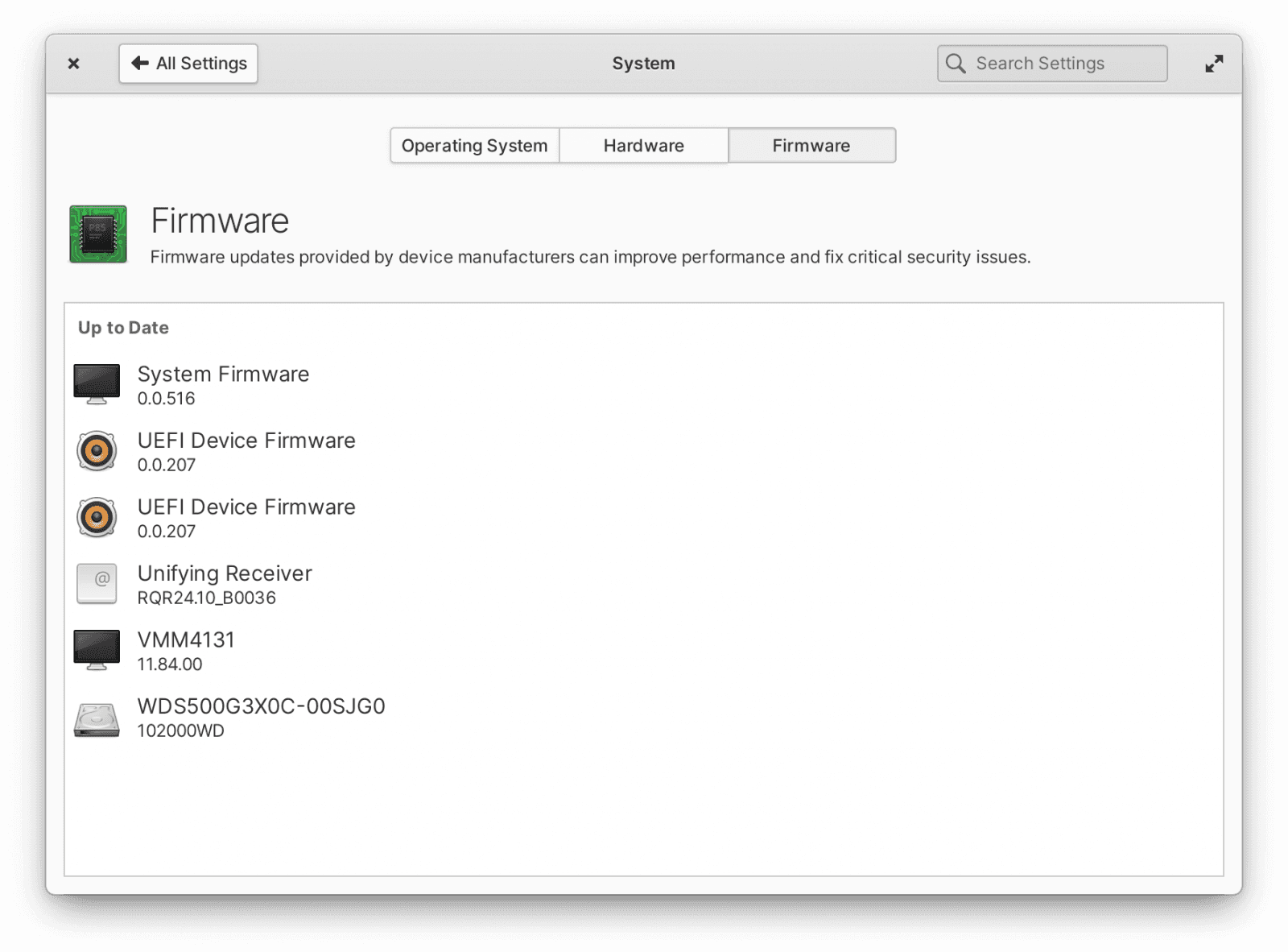Click the System Firmware monitor icon
Screen dimensions: 1288x952
click(96, 383)
